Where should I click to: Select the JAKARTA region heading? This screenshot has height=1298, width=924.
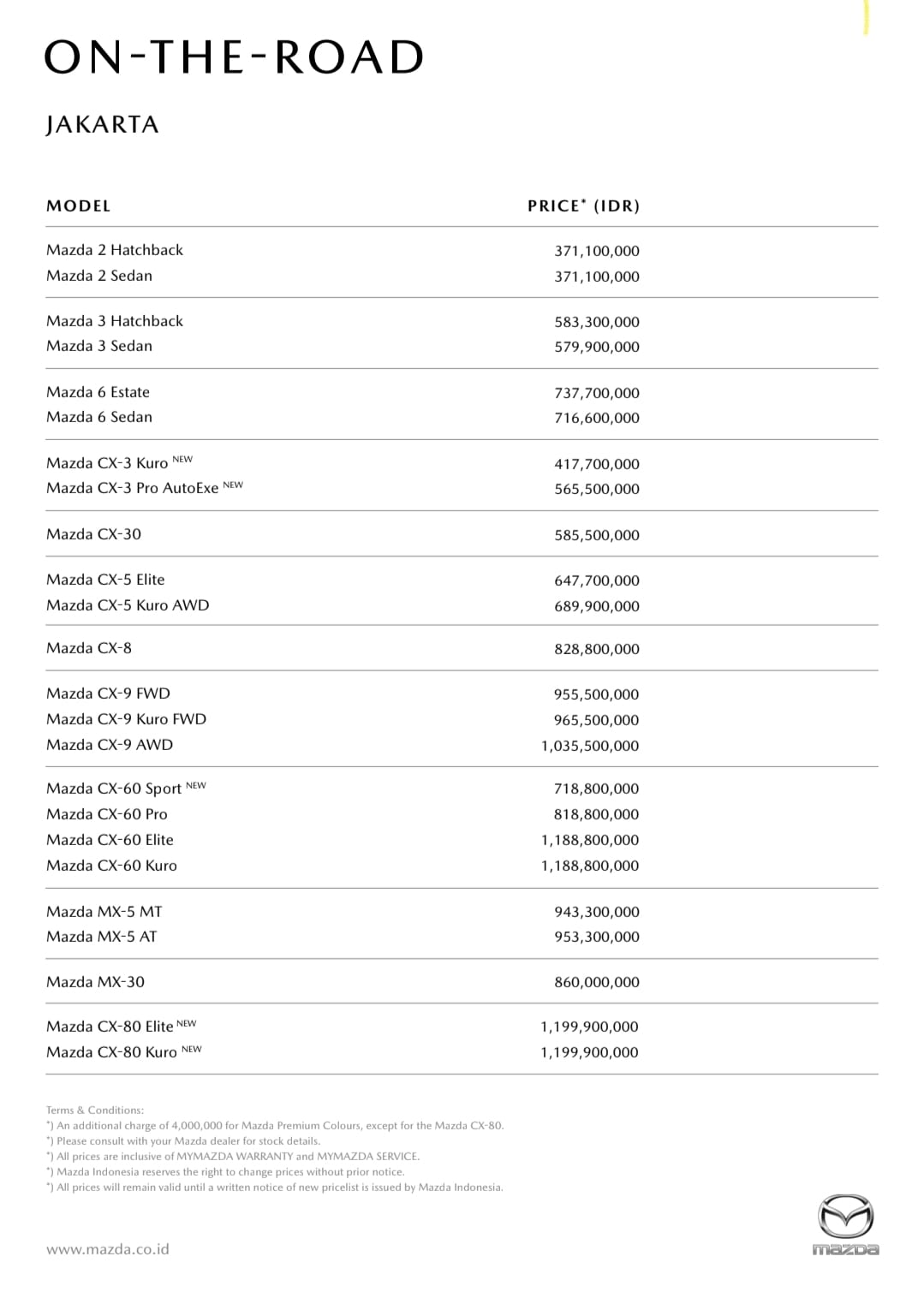103,125
